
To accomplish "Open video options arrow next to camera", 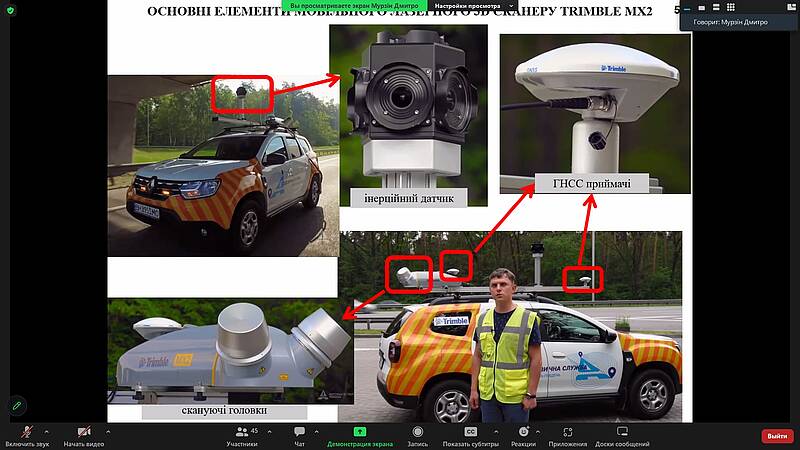I will pyautogui.click(x=108, y=432).
